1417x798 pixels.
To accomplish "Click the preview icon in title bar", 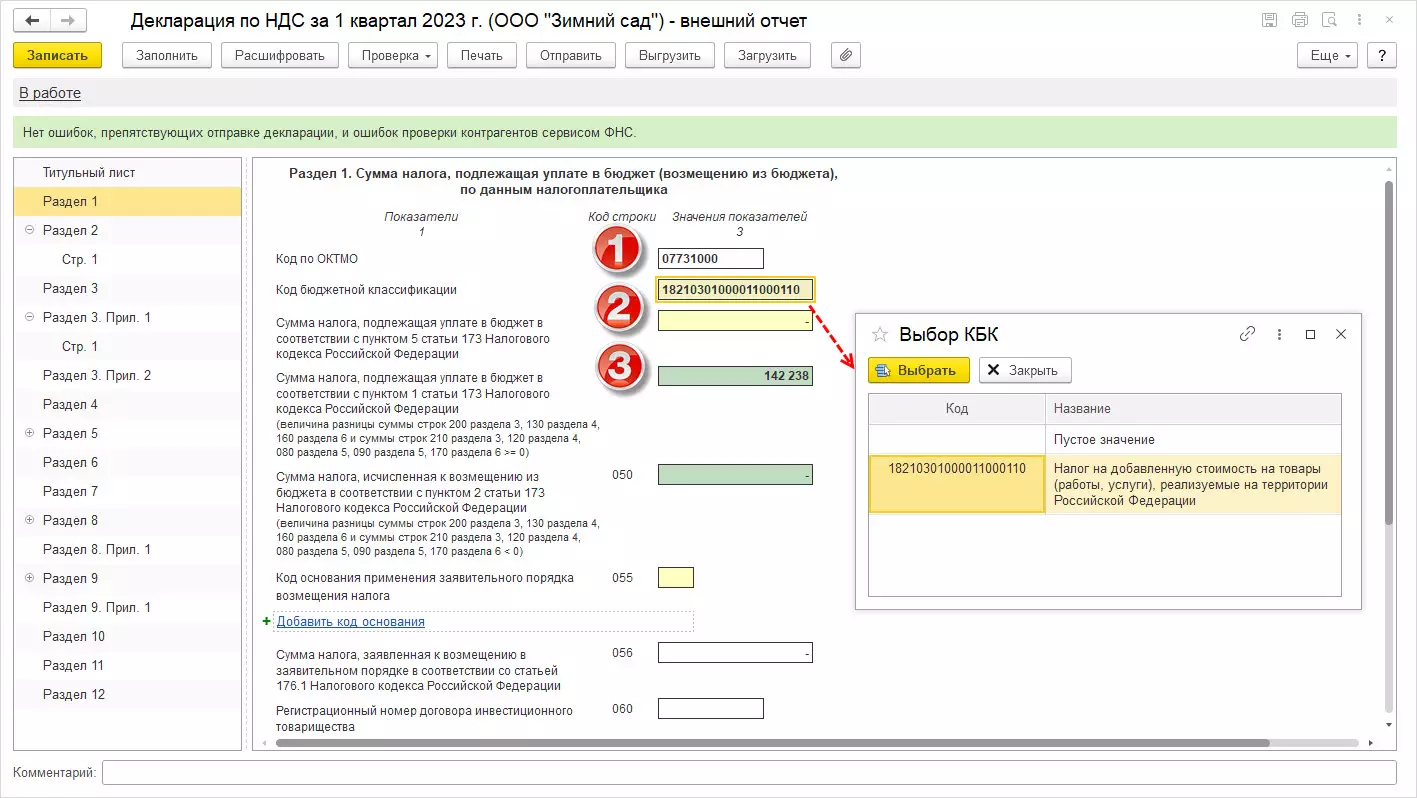I will pos(1330,20).
